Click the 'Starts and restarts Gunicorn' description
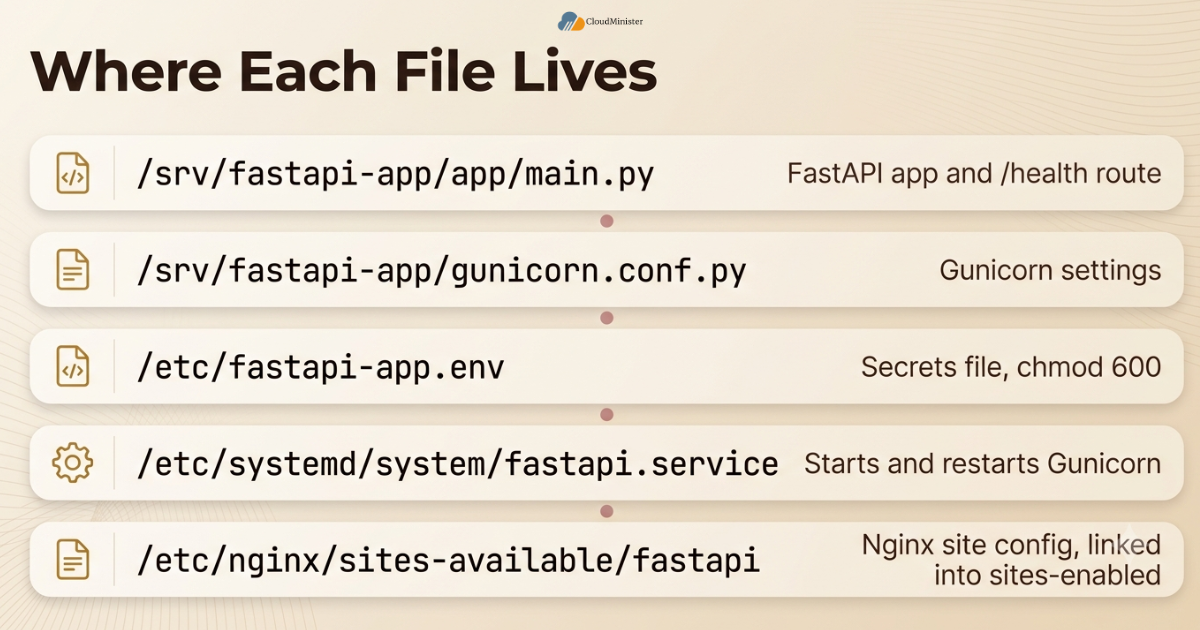The height and width of the screenshot is (630, 1200). pos(982,464)
